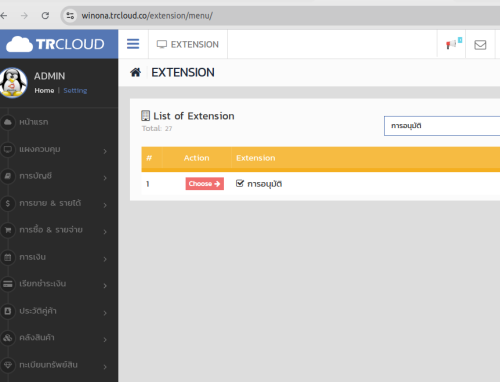The image size is (500, 382).
Task: Open the การเงิน sidebar menu item
Action: 32,257
